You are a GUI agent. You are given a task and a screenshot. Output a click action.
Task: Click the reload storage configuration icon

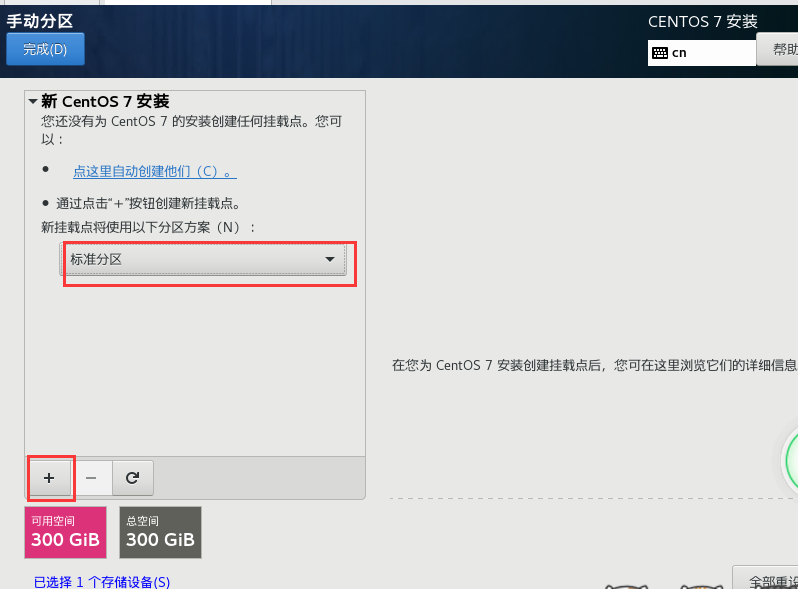[132, 478]
